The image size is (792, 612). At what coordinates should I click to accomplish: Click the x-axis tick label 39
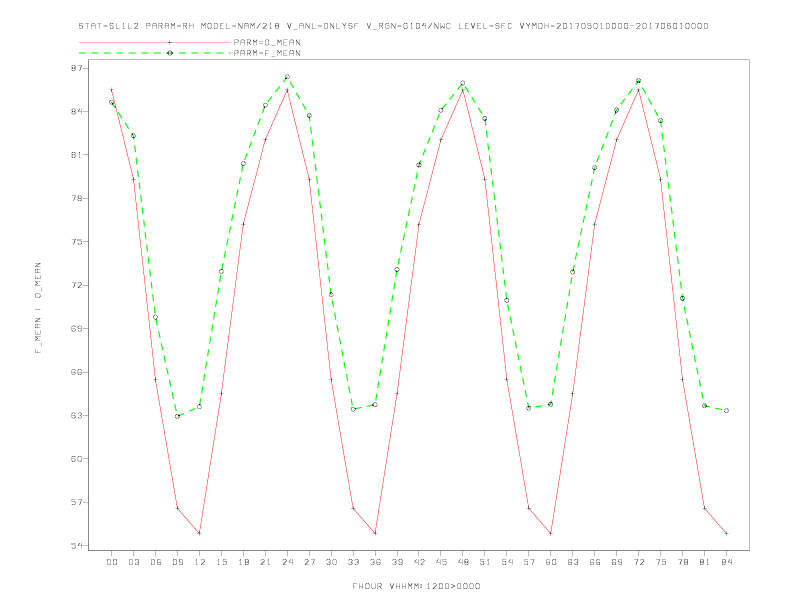click(397, 562)
